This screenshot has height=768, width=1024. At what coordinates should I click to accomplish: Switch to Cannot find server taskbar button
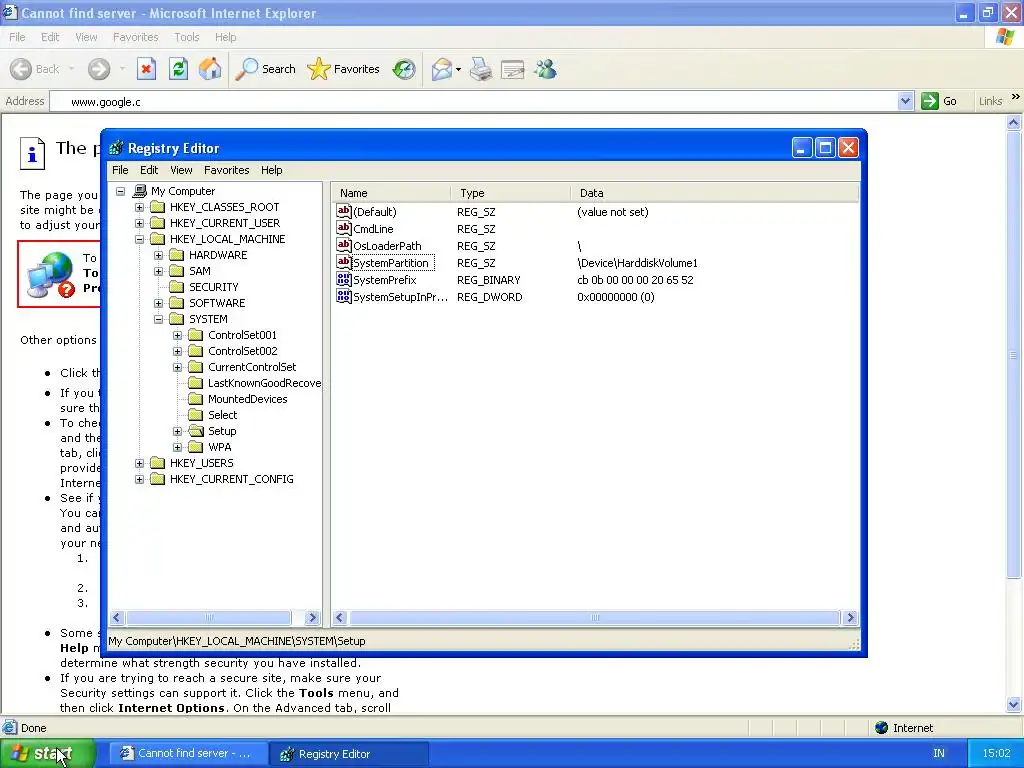(187, 754)
